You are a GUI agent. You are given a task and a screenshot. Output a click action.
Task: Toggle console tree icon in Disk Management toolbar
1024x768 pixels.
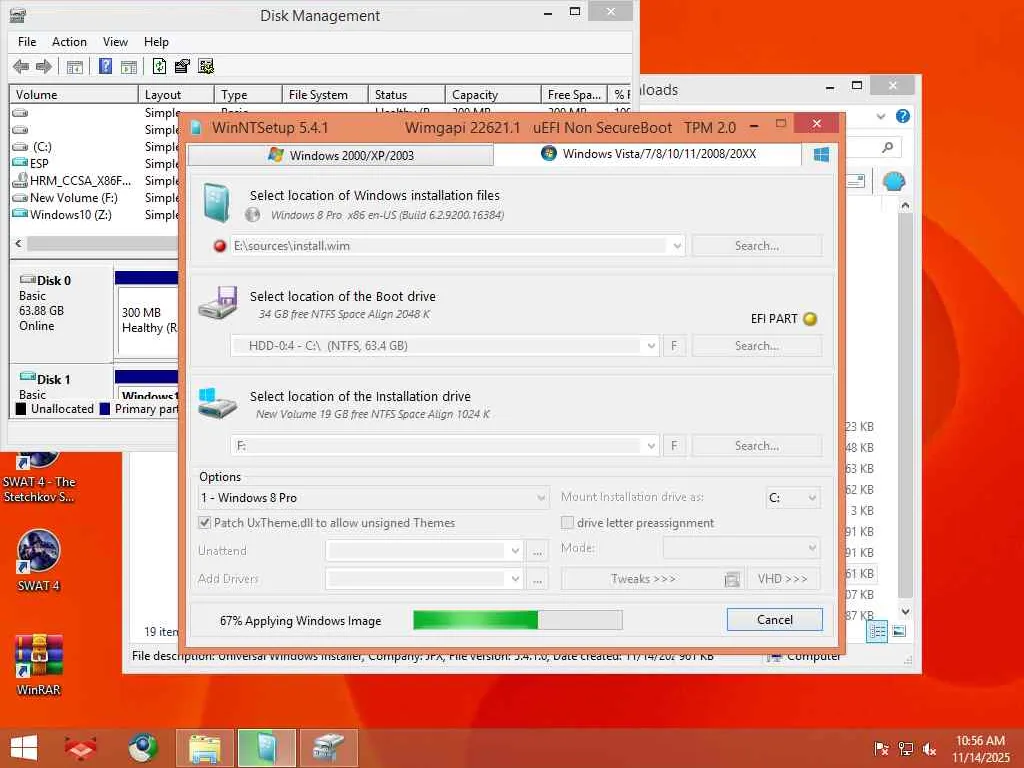tap(75, 67)
